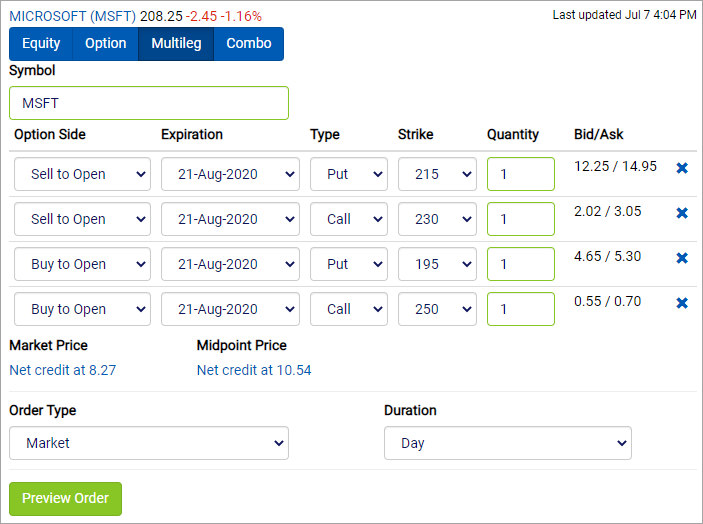Switch to the Equity tab

(x=41, y=43)
